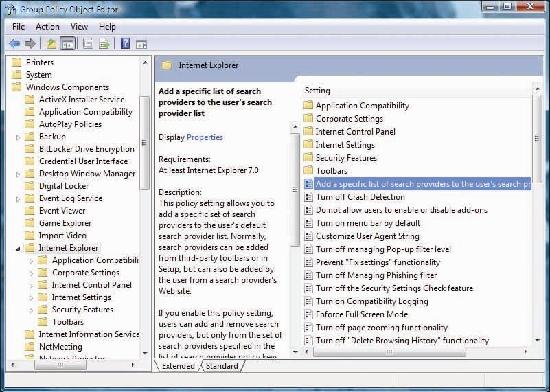550x392 pixels.
Task: Select Digital Locker in tree
Action: [x=63, y=186]
